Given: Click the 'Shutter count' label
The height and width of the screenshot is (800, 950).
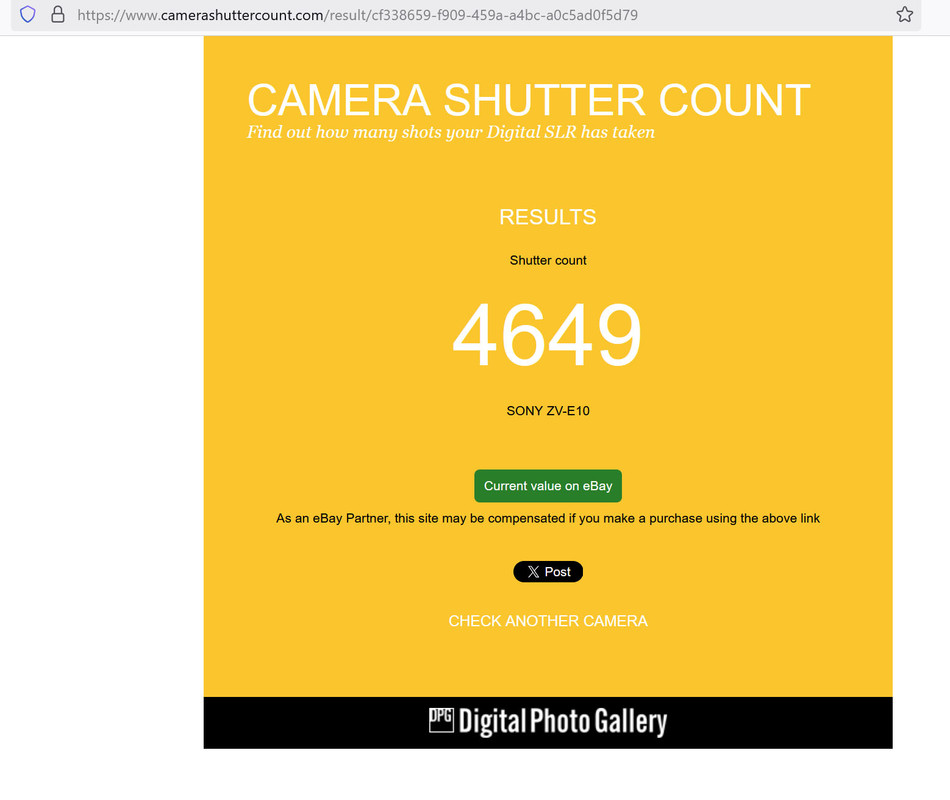Looking at the screenshot, I should point(548,261).
